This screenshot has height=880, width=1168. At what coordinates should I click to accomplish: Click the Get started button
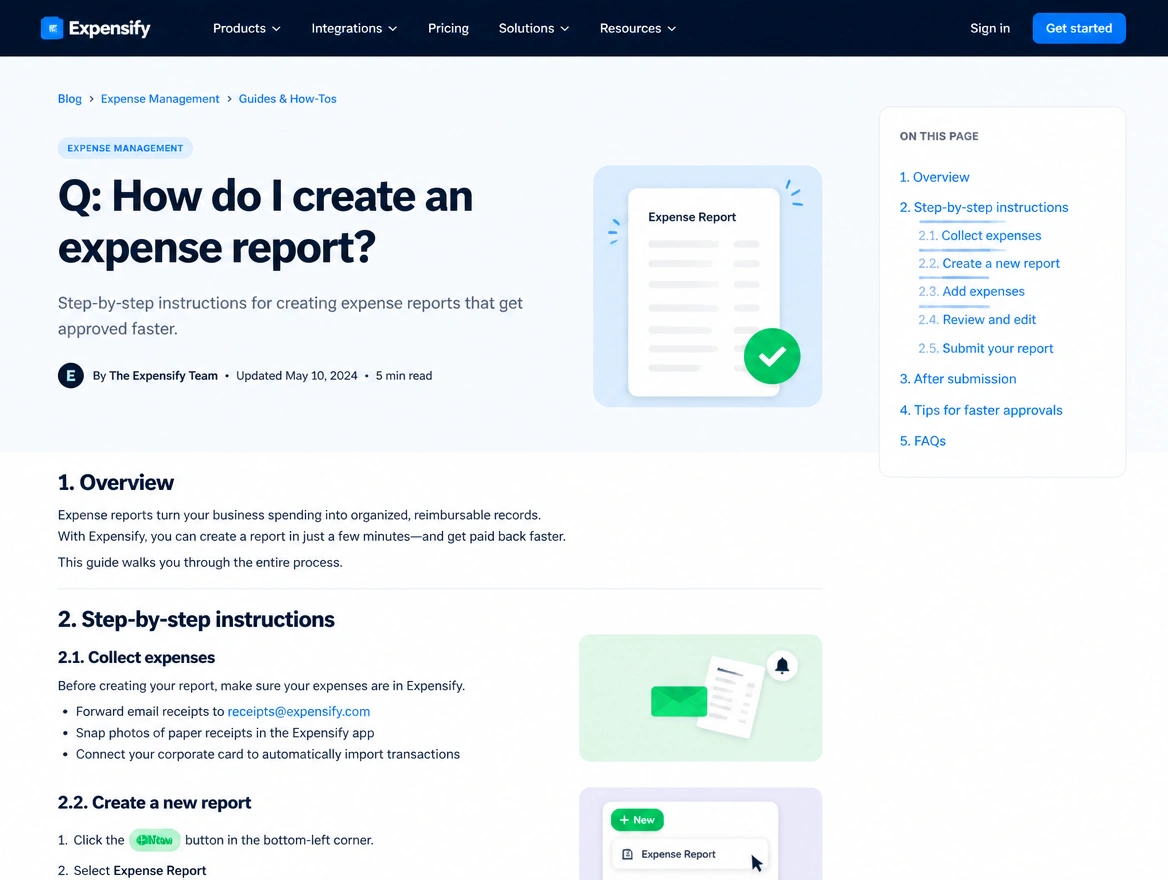[1079, 28]
